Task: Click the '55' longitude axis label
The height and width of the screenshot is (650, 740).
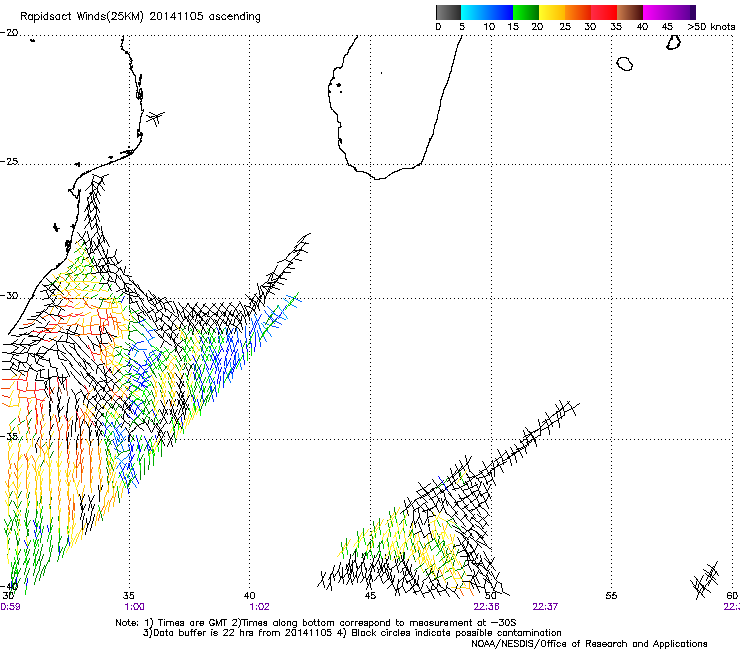Action: [x=611, y=596]
